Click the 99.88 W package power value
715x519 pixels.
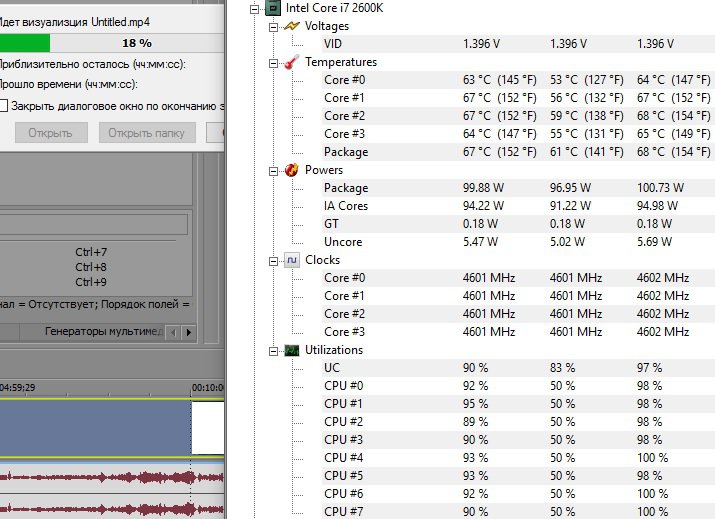point(483,188)
